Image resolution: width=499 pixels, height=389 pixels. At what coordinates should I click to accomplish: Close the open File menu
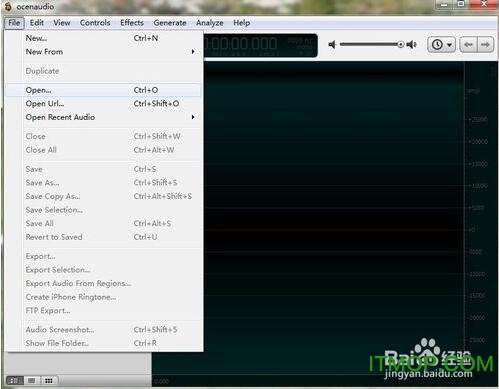(x=14, y=23)
